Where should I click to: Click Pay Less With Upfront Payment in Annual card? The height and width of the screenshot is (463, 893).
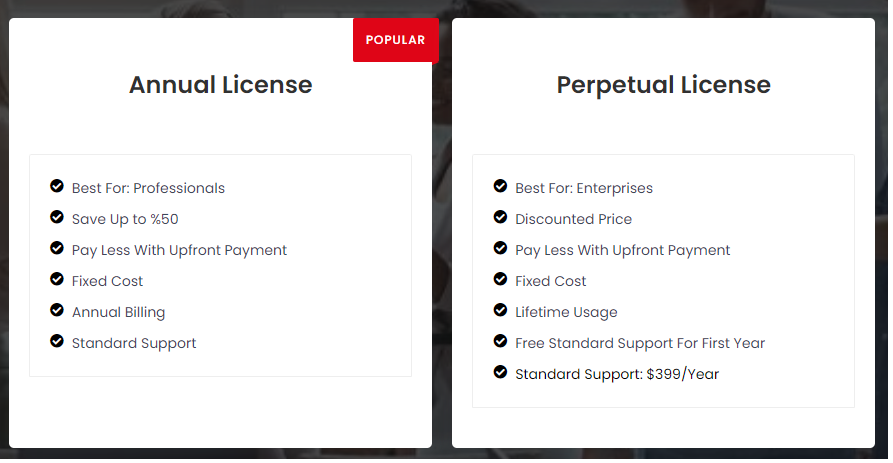[179, 251]
